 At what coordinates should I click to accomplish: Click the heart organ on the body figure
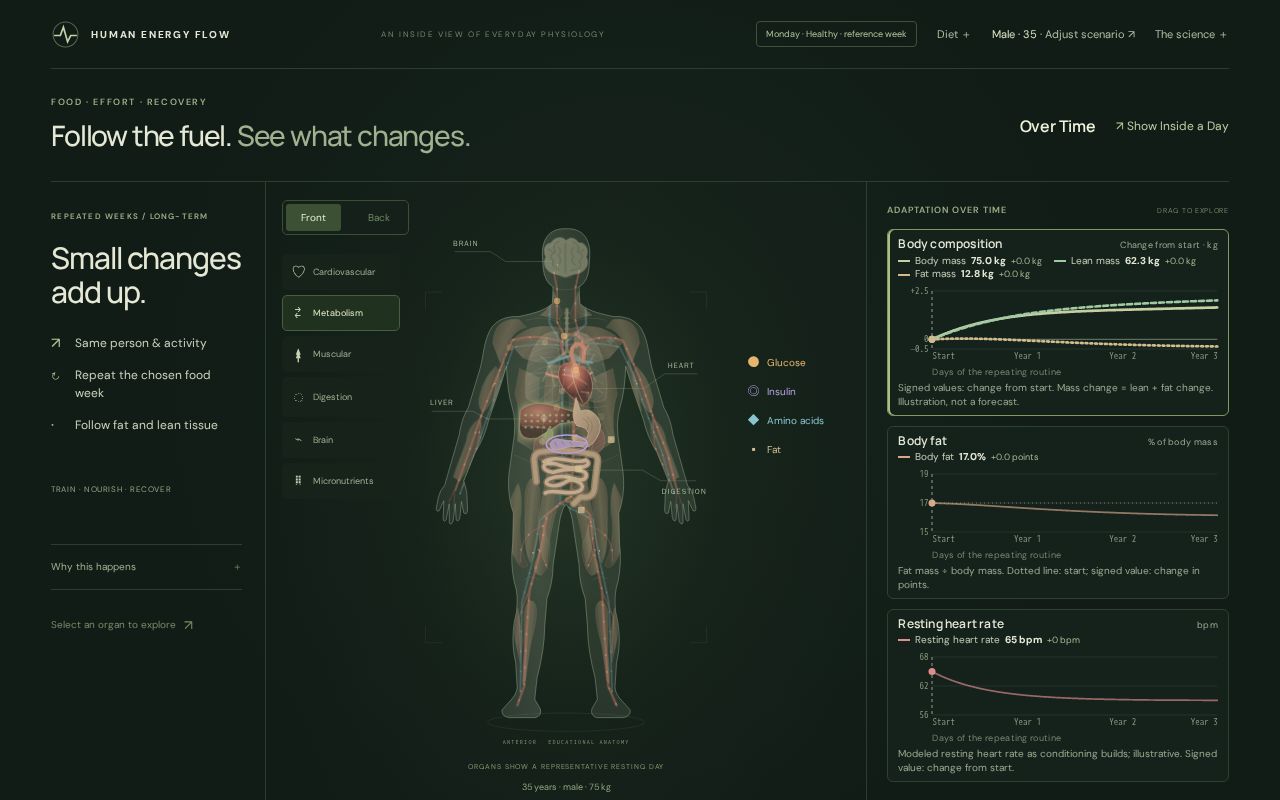pos(575,379)
